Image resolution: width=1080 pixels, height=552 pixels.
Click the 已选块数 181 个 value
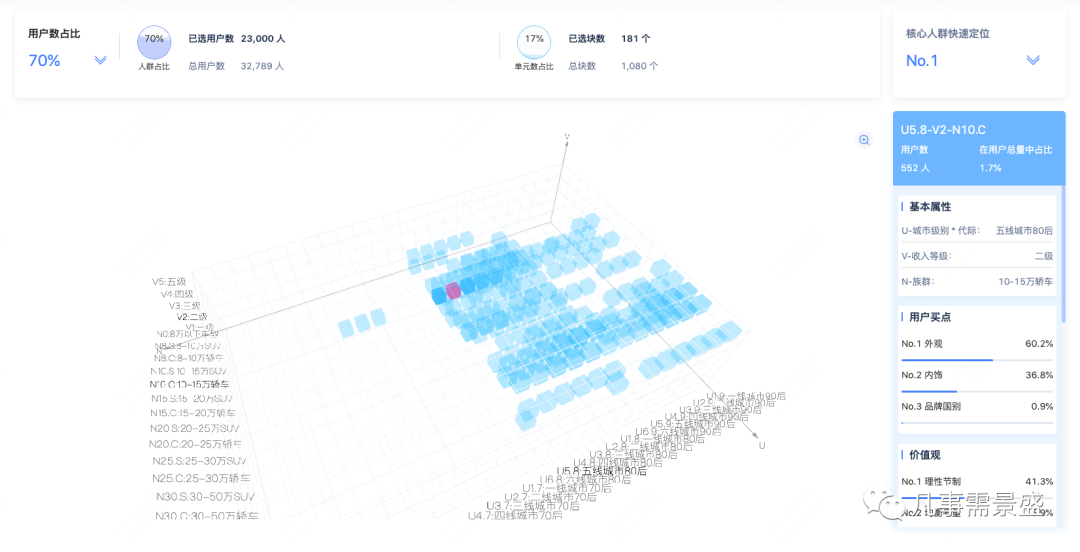point(635,39)
